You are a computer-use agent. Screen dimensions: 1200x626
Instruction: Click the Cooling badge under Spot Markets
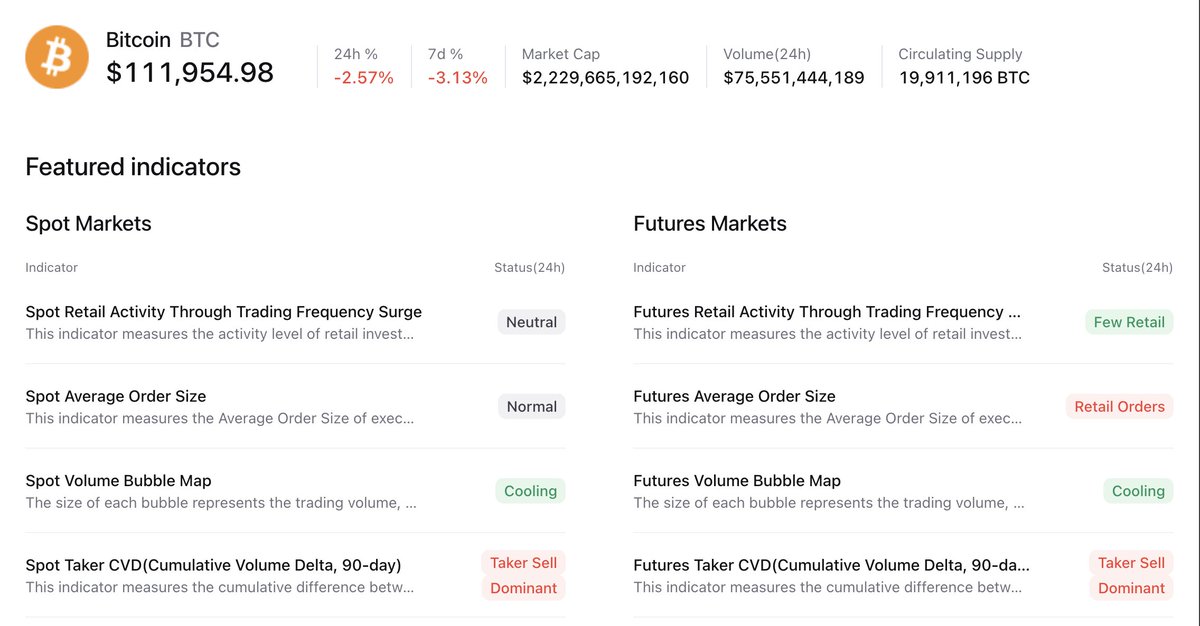pyautogui.click(x=530, y=491)
